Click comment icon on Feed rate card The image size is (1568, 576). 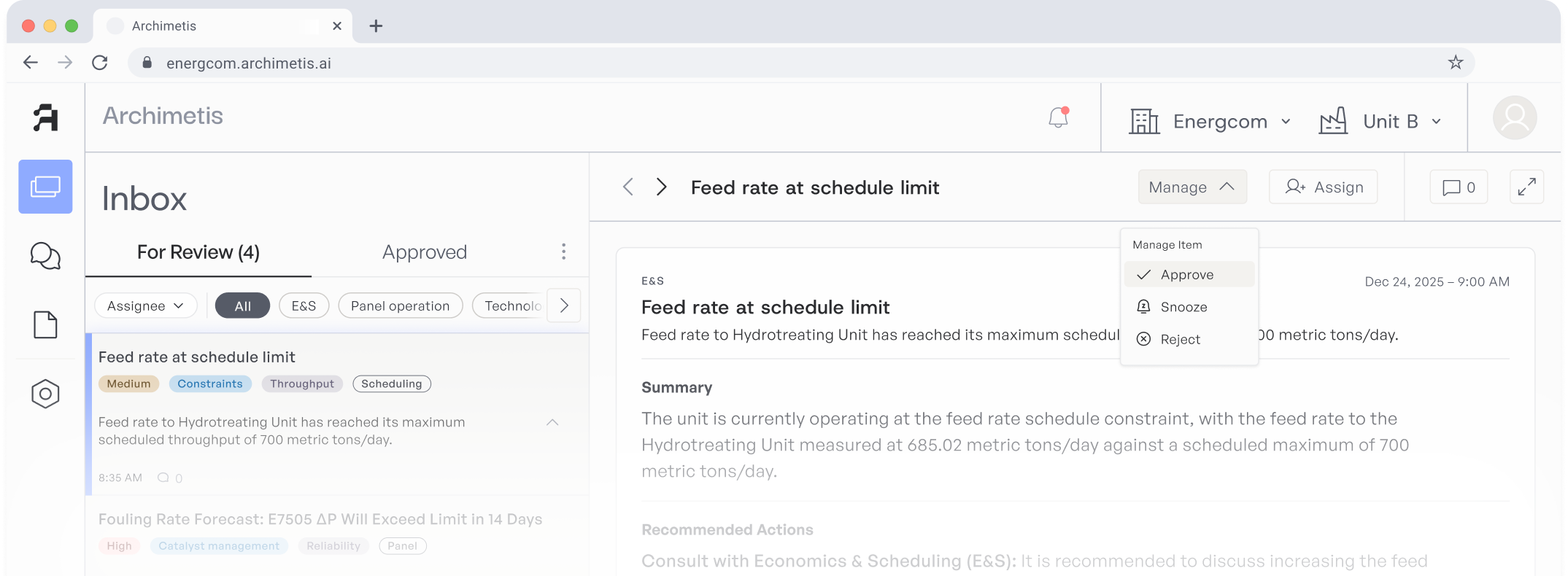pyautogui.click(x=163, y=478)
